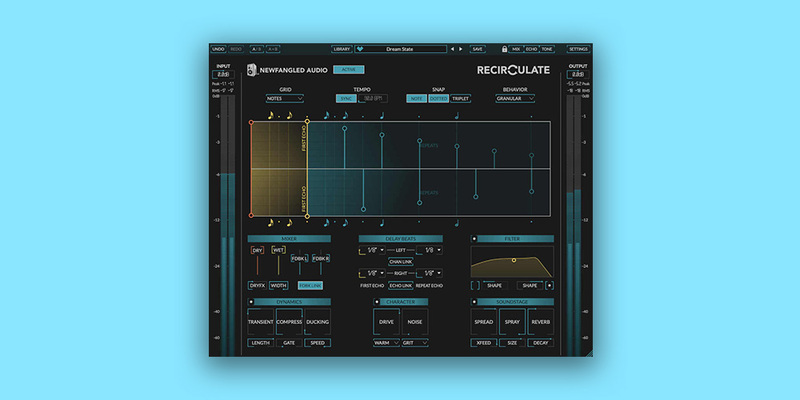Viewport: 800px width, 400px height.
Task: Toggle the Soundstage section power dot
Action: pyautogui.click(x=474, y=302)
